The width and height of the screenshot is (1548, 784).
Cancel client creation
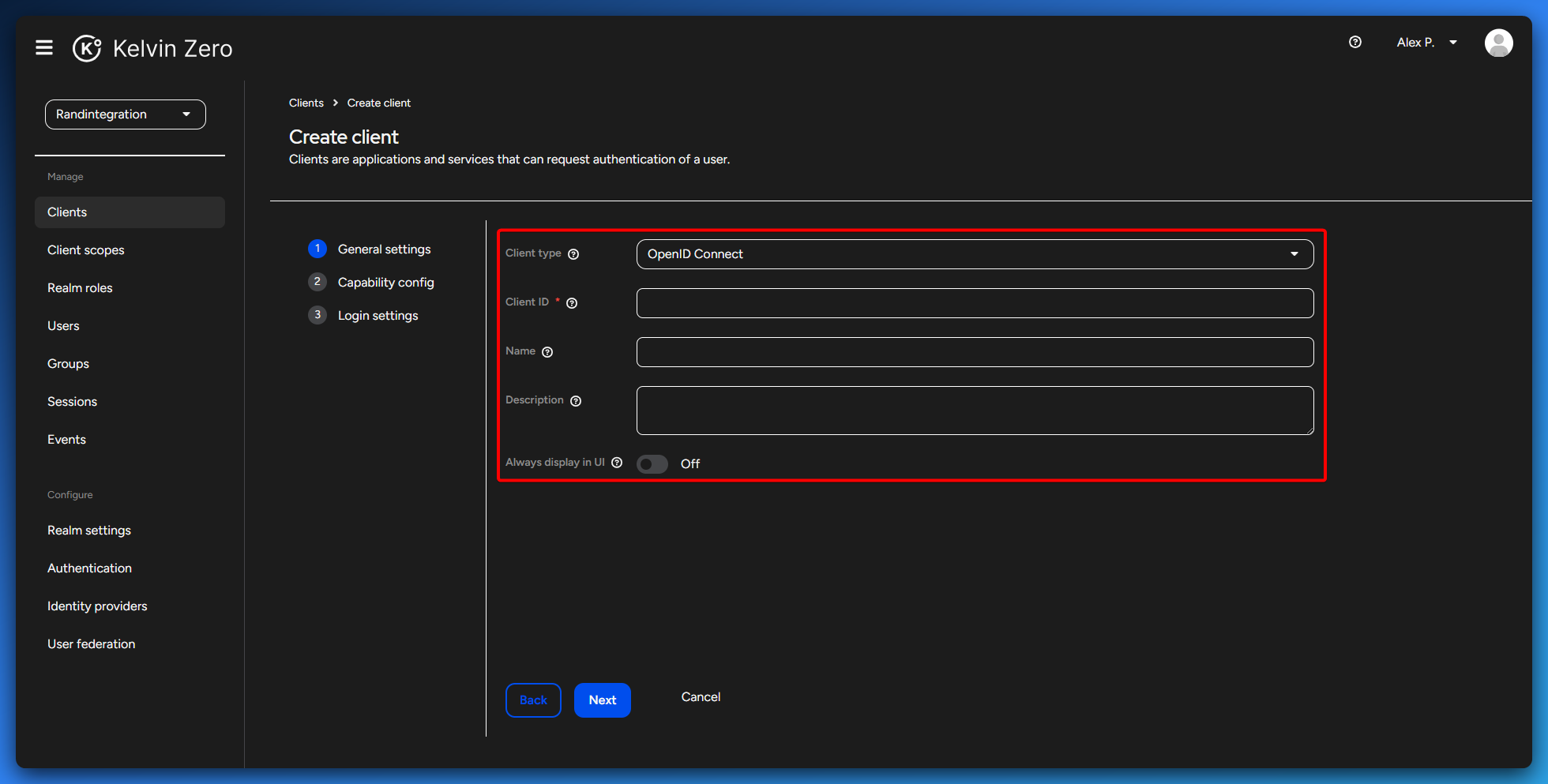701,697
